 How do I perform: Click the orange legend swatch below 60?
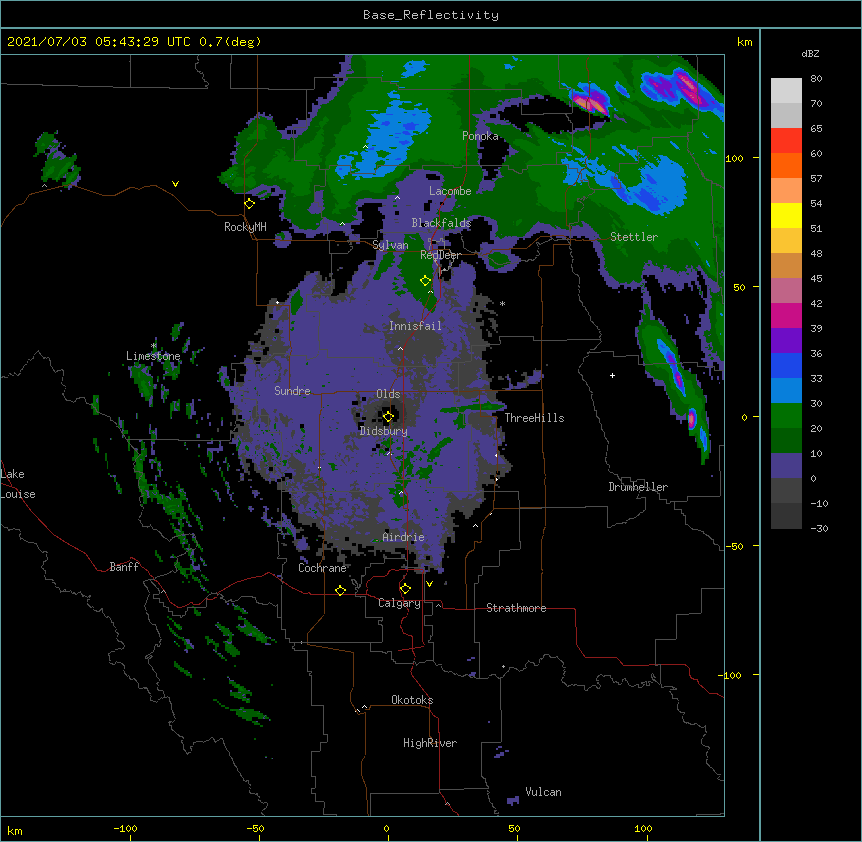coord(786,165)
